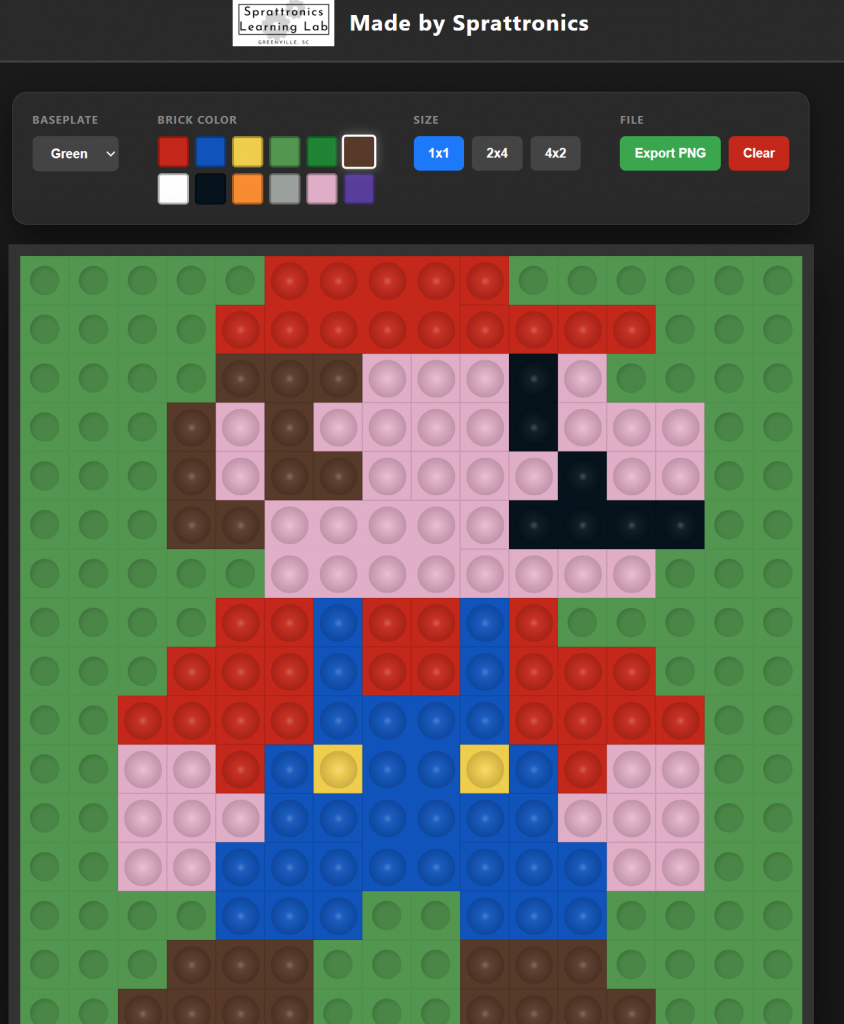
Task: Select the blue brick color swatch
Action: [210, 152]
